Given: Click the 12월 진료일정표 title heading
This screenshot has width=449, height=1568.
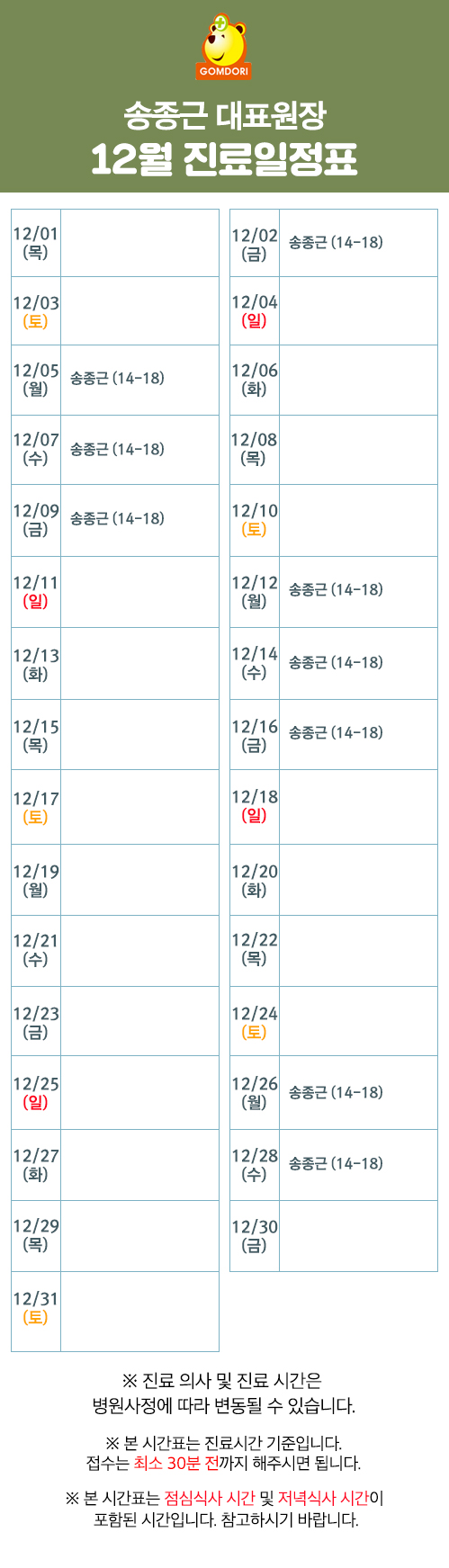Looking at the screenshot, I should pos(224,159).
